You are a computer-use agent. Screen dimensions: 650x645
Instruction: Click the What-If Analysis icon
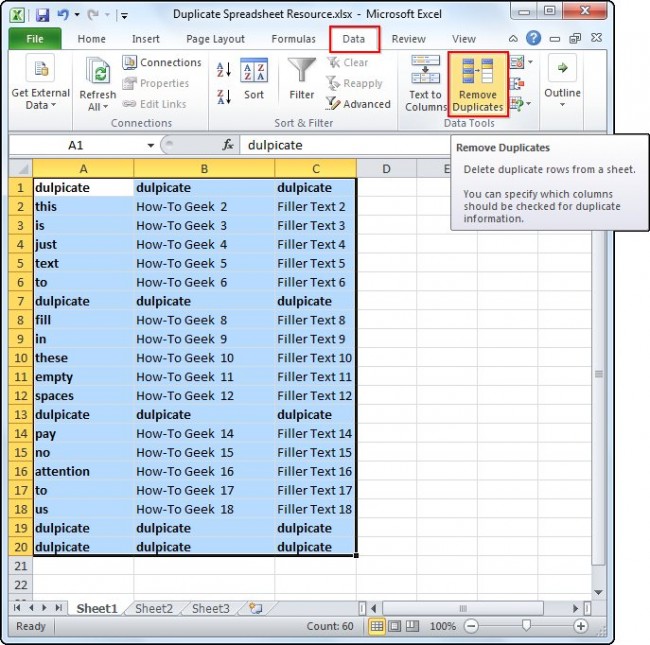[517, 103]
